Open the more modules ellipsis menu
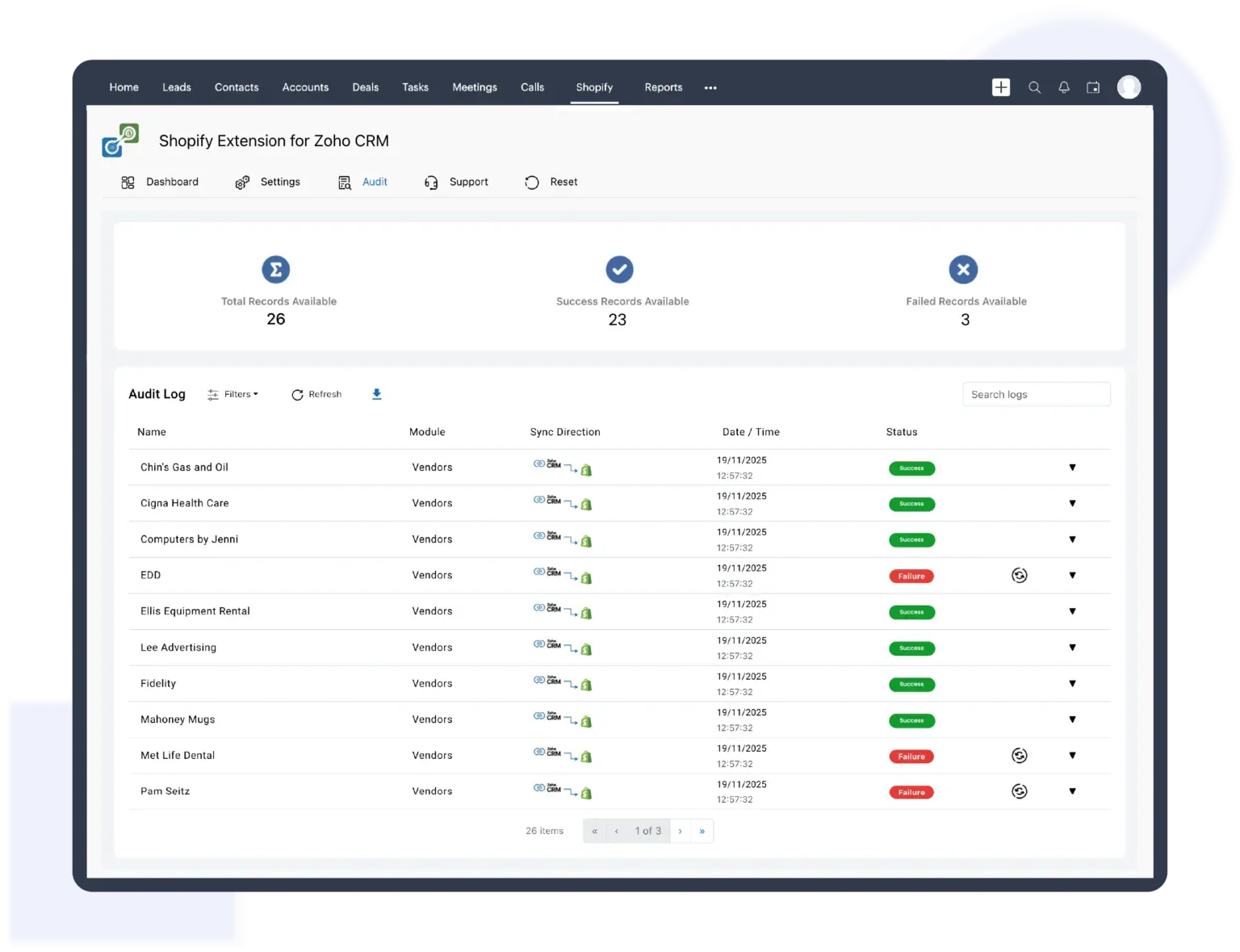Image resolution: width=1240 pixels, height=952 pixels. click(x=710, y=87)
